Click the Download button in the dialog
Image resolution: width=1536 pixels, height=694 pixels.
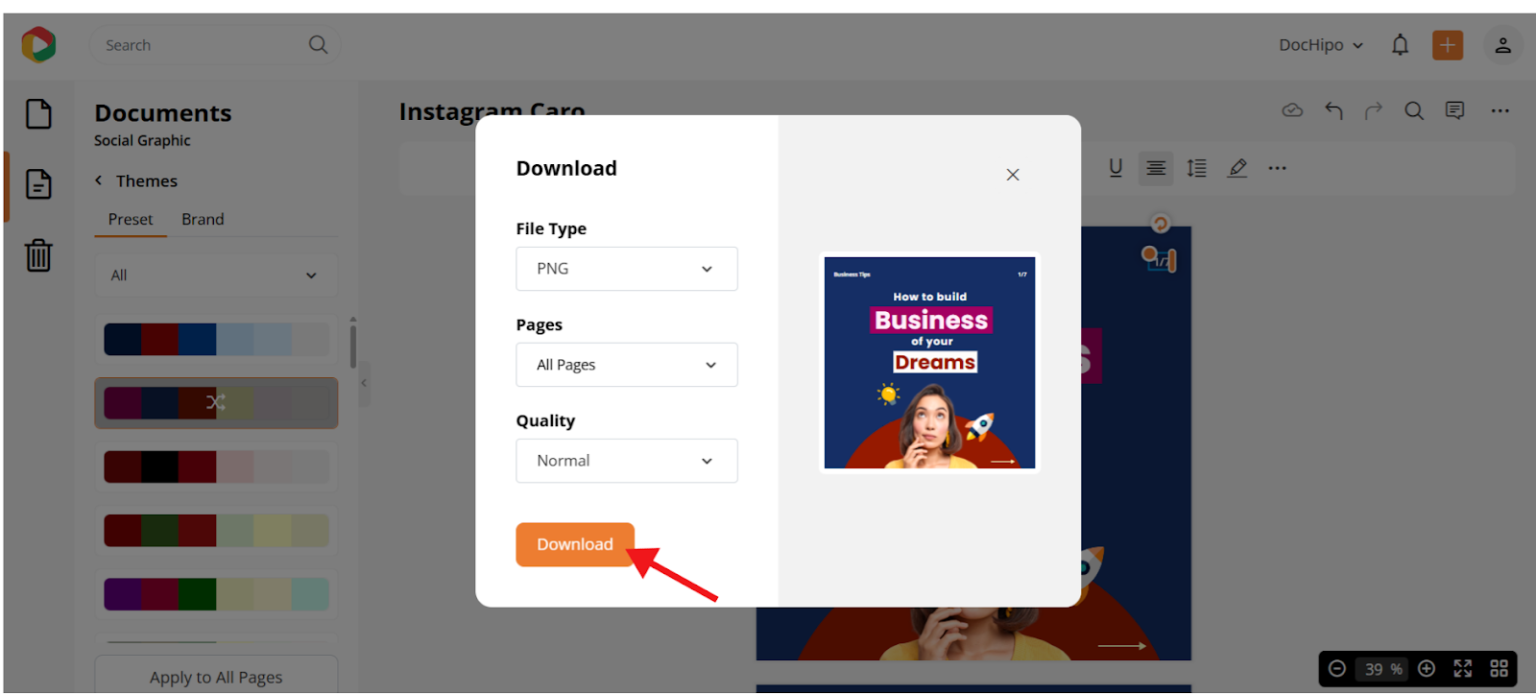click(575, 544)
